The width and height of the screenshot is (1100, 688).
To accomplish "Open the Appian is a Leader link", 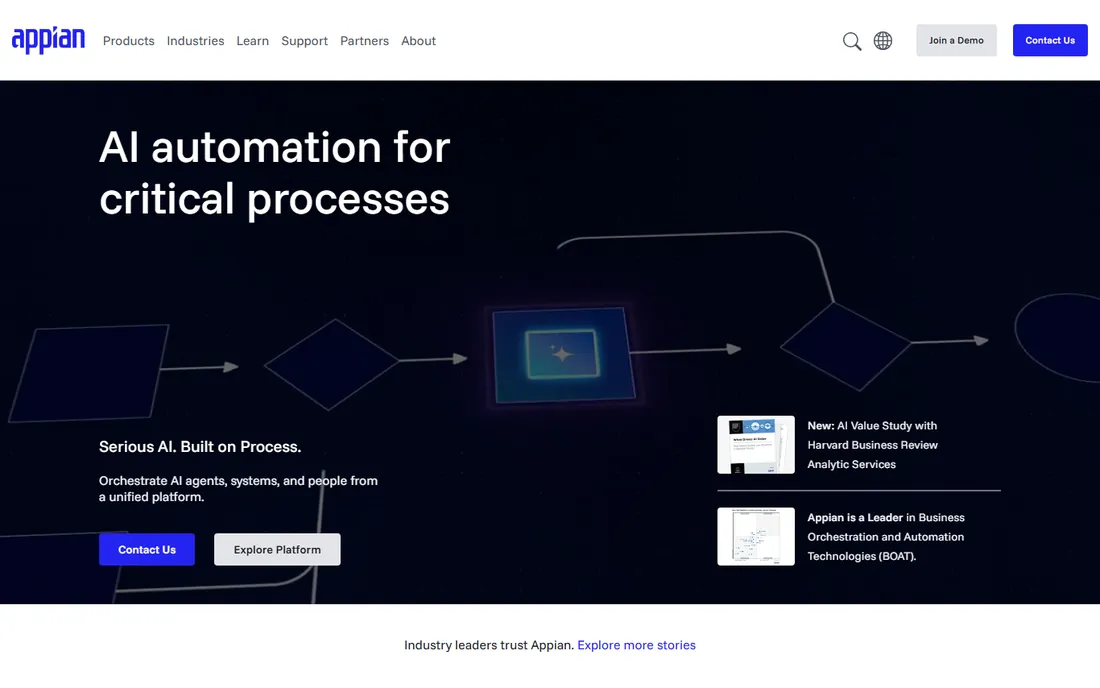I will tap(885, 537).
